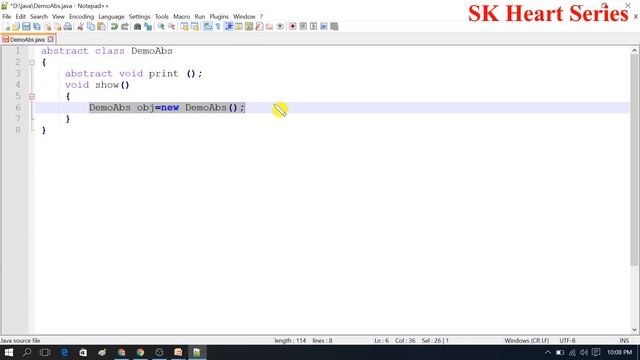Click line number 3 in margin
Viewport: 640px width, 360px height.
tap(18, 73)
